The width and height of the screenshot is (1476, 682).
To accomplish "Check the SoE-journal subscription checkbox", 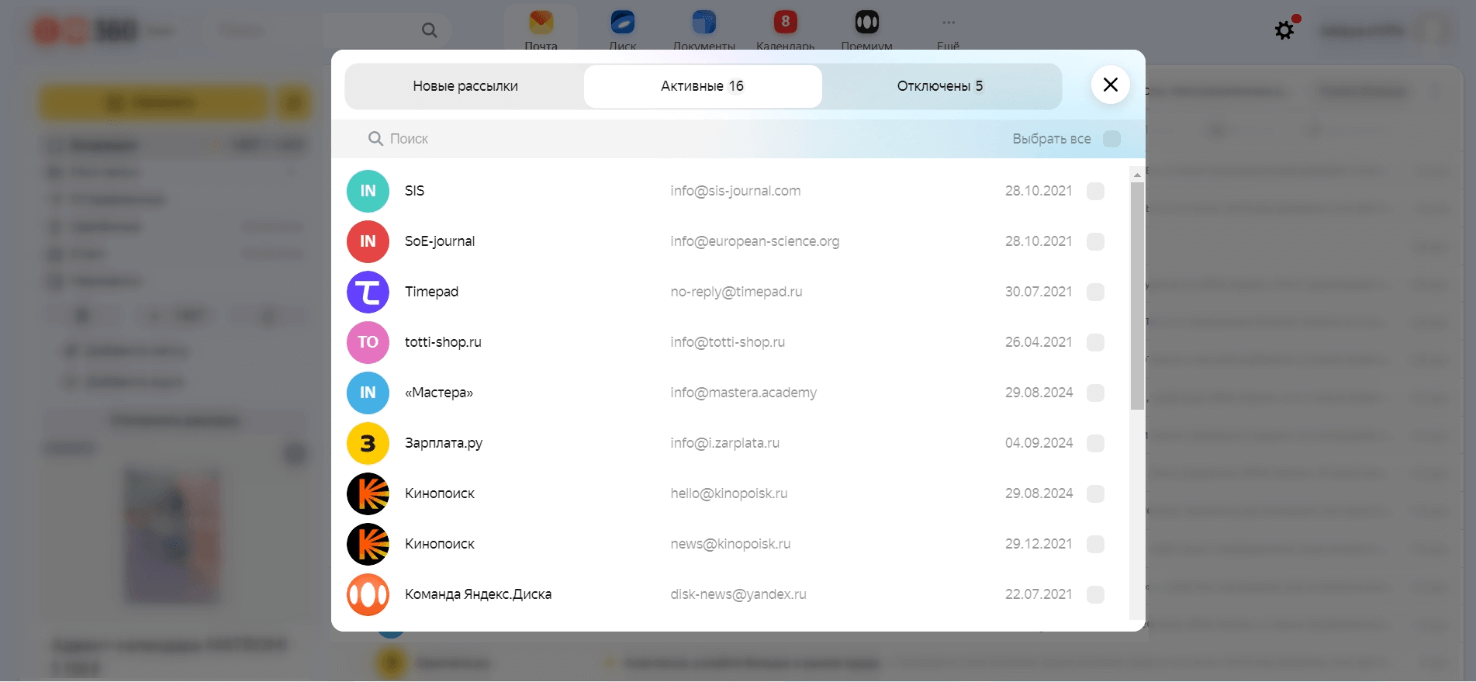I will coord(1095,241).
